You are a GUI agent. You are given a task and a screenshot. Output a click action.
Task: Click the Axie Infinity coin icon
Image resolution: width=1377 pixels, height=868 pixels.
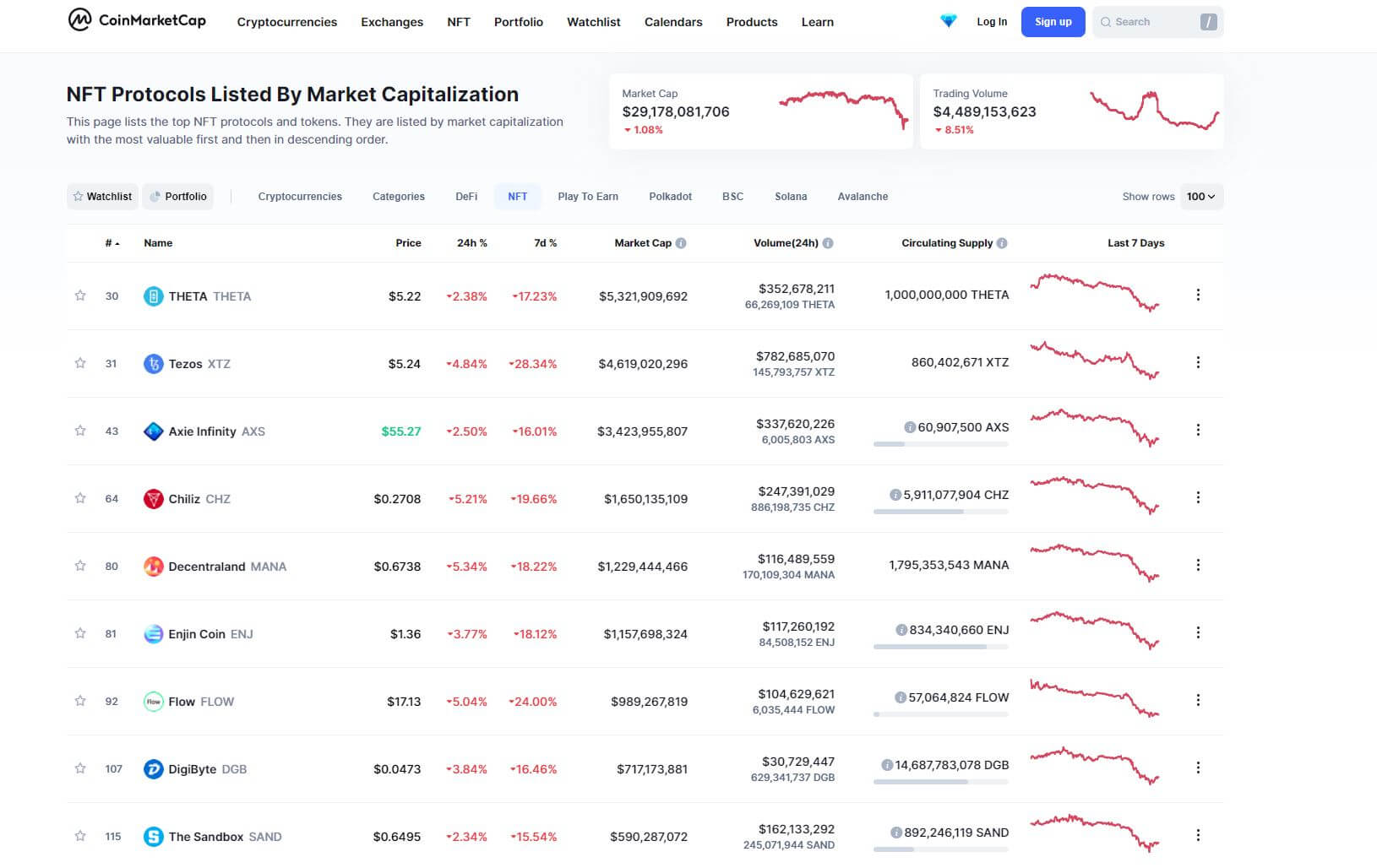[x=153, y=431]
